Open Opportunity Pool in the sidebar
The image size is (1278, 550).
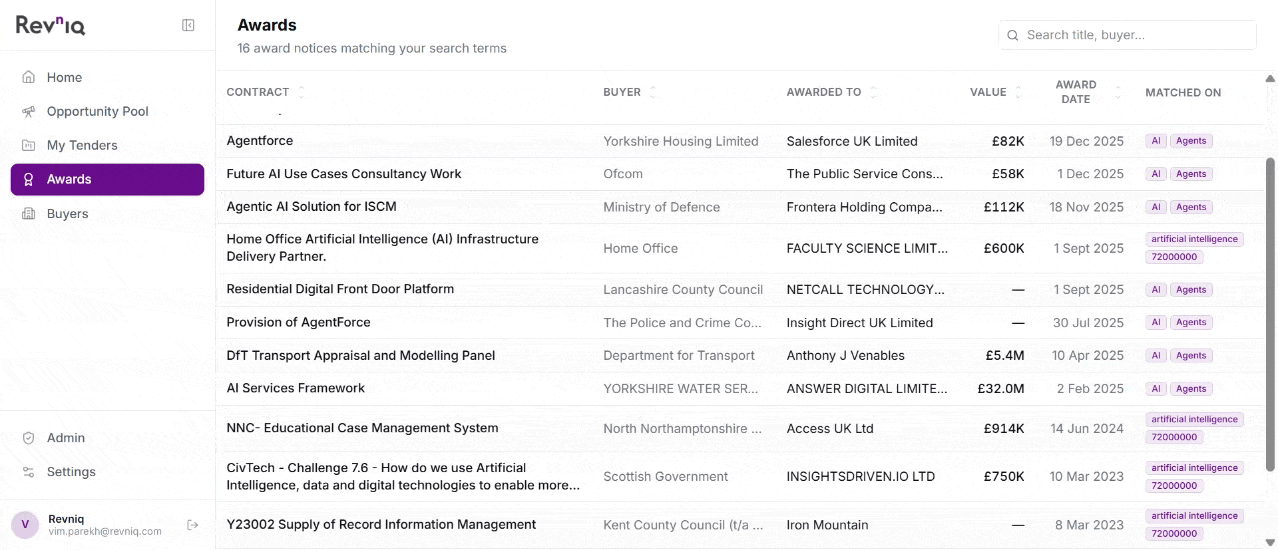pos(107,111)
